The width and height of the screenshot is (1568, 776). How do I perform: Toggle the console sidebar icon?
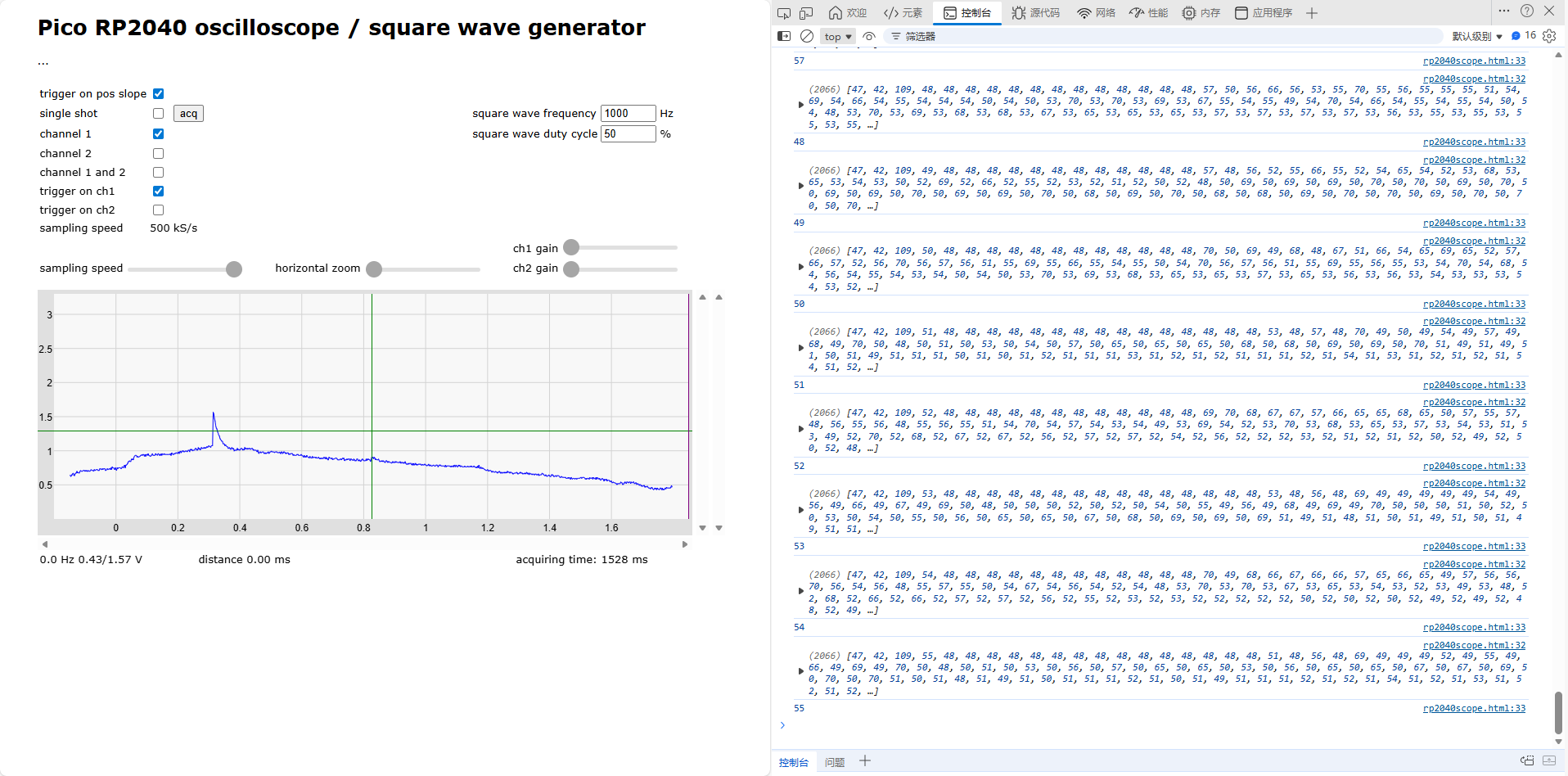coord(784,36)
